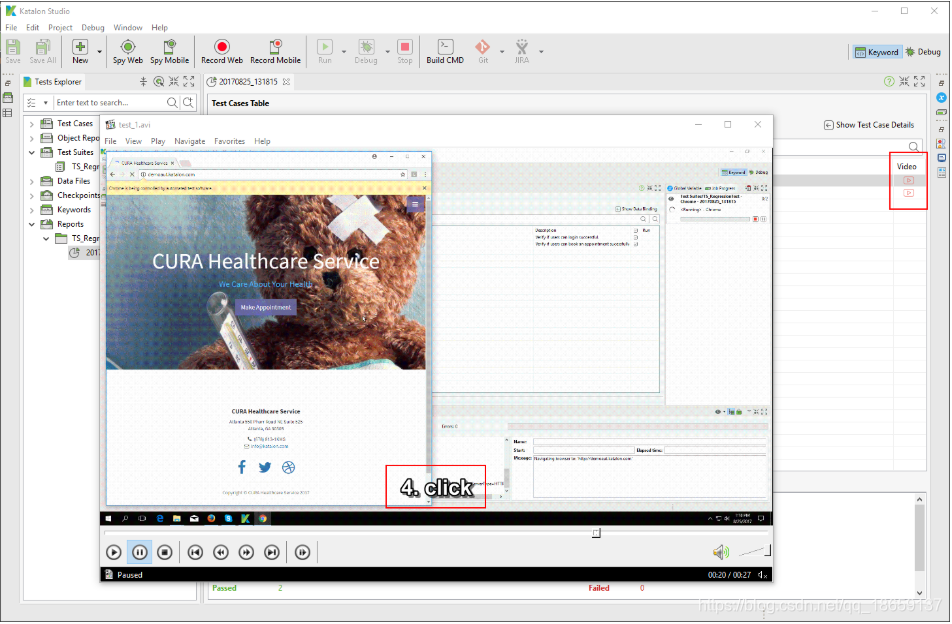The width and height of the screenshot is (952, 624).
Task: Open the Play menu in video player
Action: click(158, 141)
